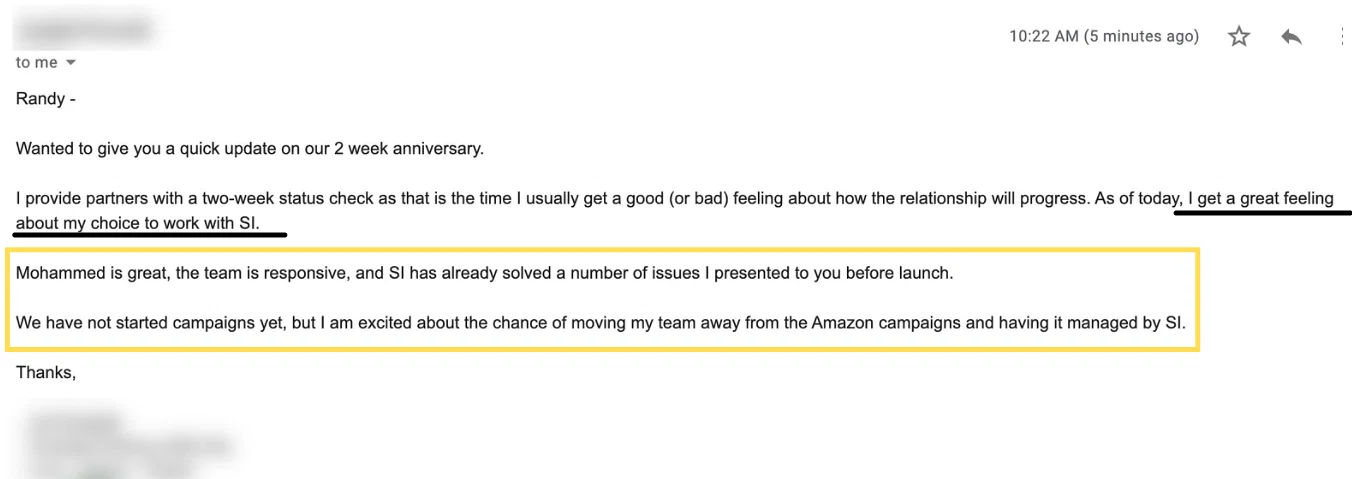Click the 10:22 AM timestamp

tap(1043, 36)
